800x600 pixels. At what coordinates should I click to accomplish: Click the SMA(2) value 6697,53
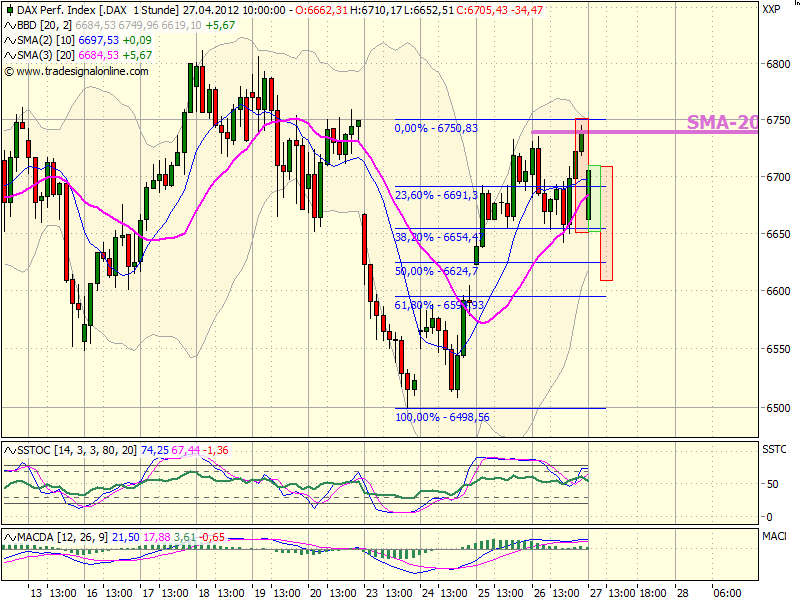[x=98, y=40]
